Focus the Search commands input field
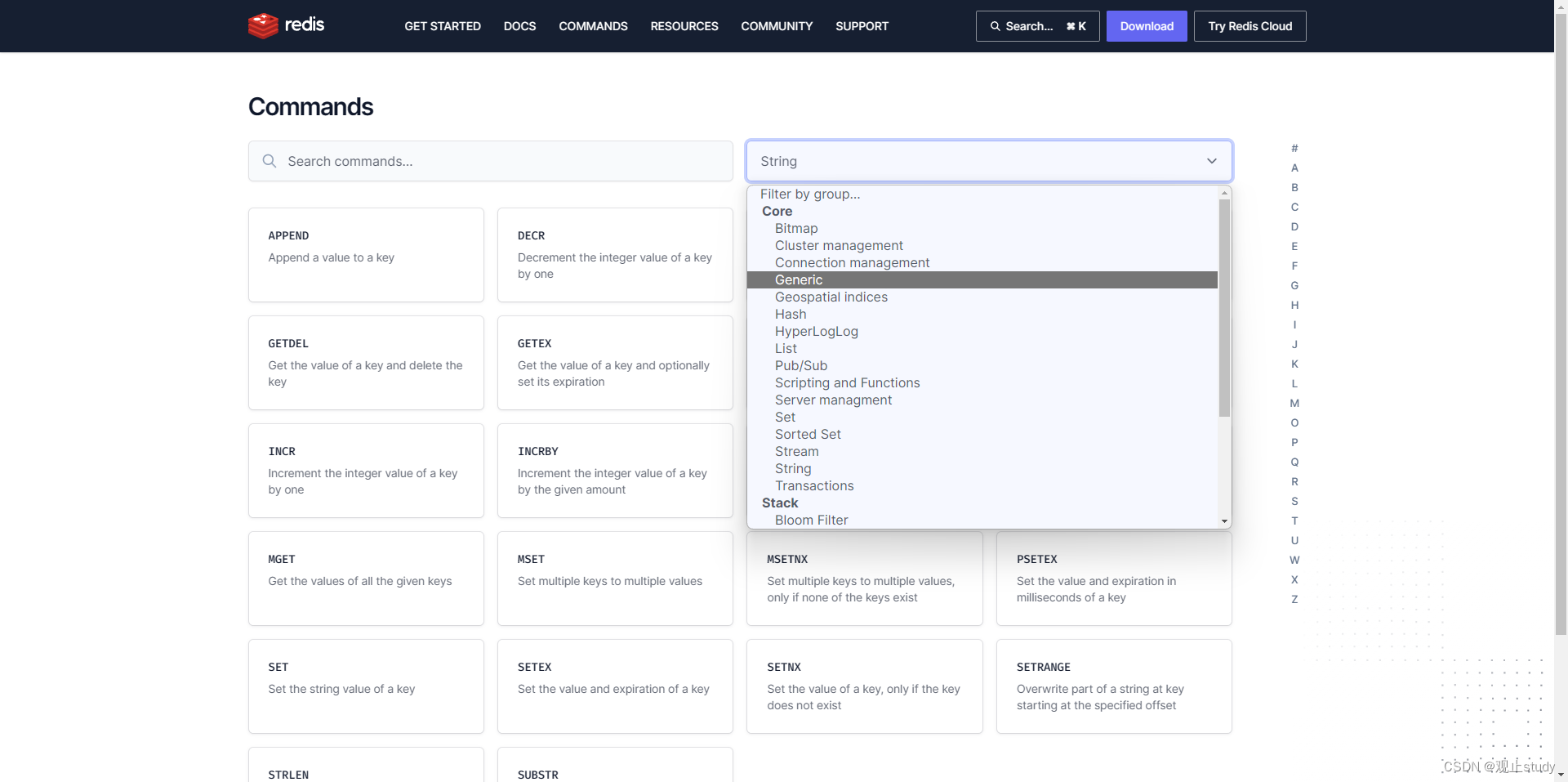This screenshot has width=1568, height=782. tap(490, 161)
